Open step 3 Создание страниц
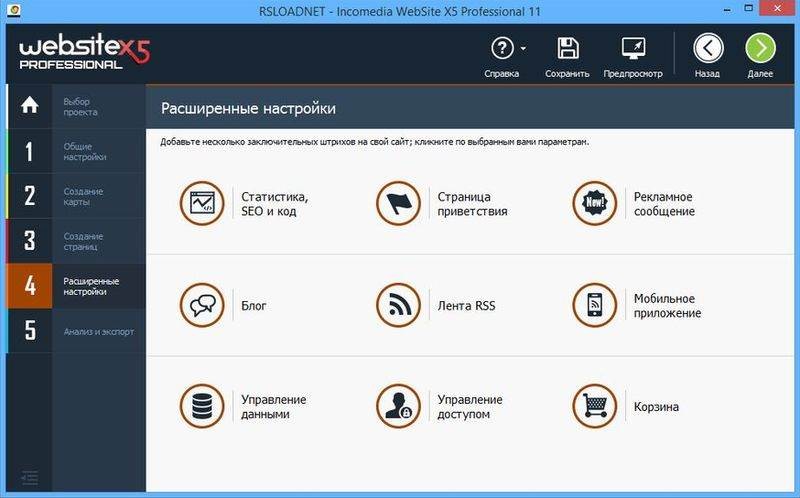Viewport: 800px width, 498px height. point(76,241)
